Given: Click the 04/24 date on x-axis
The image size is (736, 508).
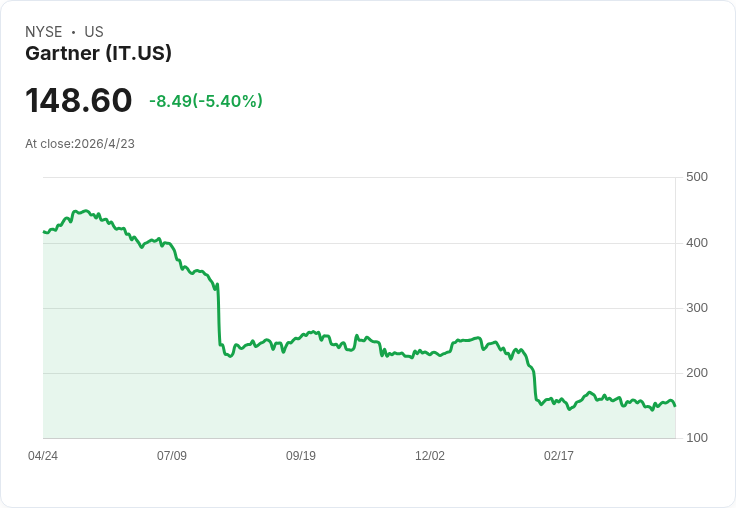Looking at the screenshot, I should pos(43,456).
